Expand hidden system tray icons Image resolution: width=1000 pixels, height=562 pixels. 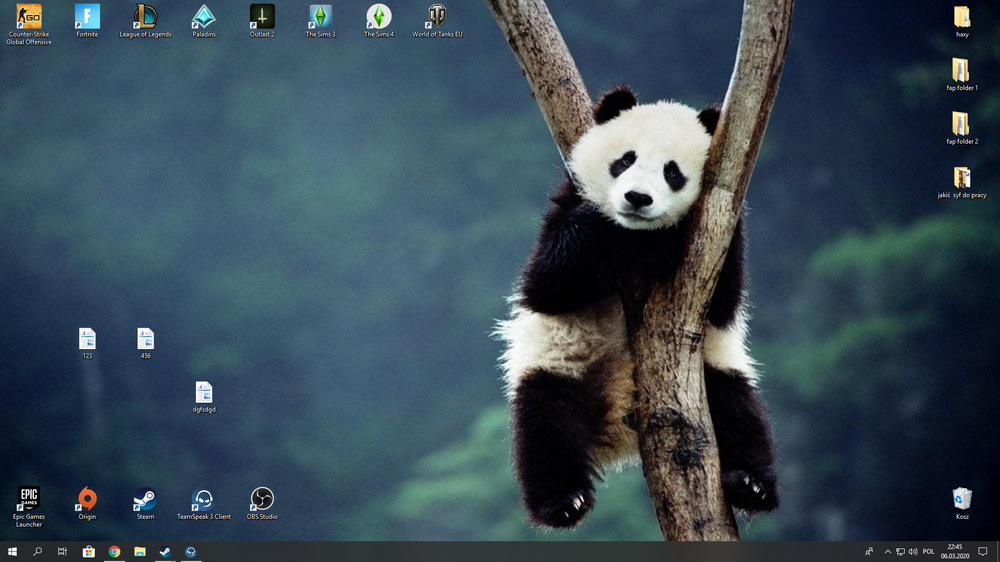(888, 552)
